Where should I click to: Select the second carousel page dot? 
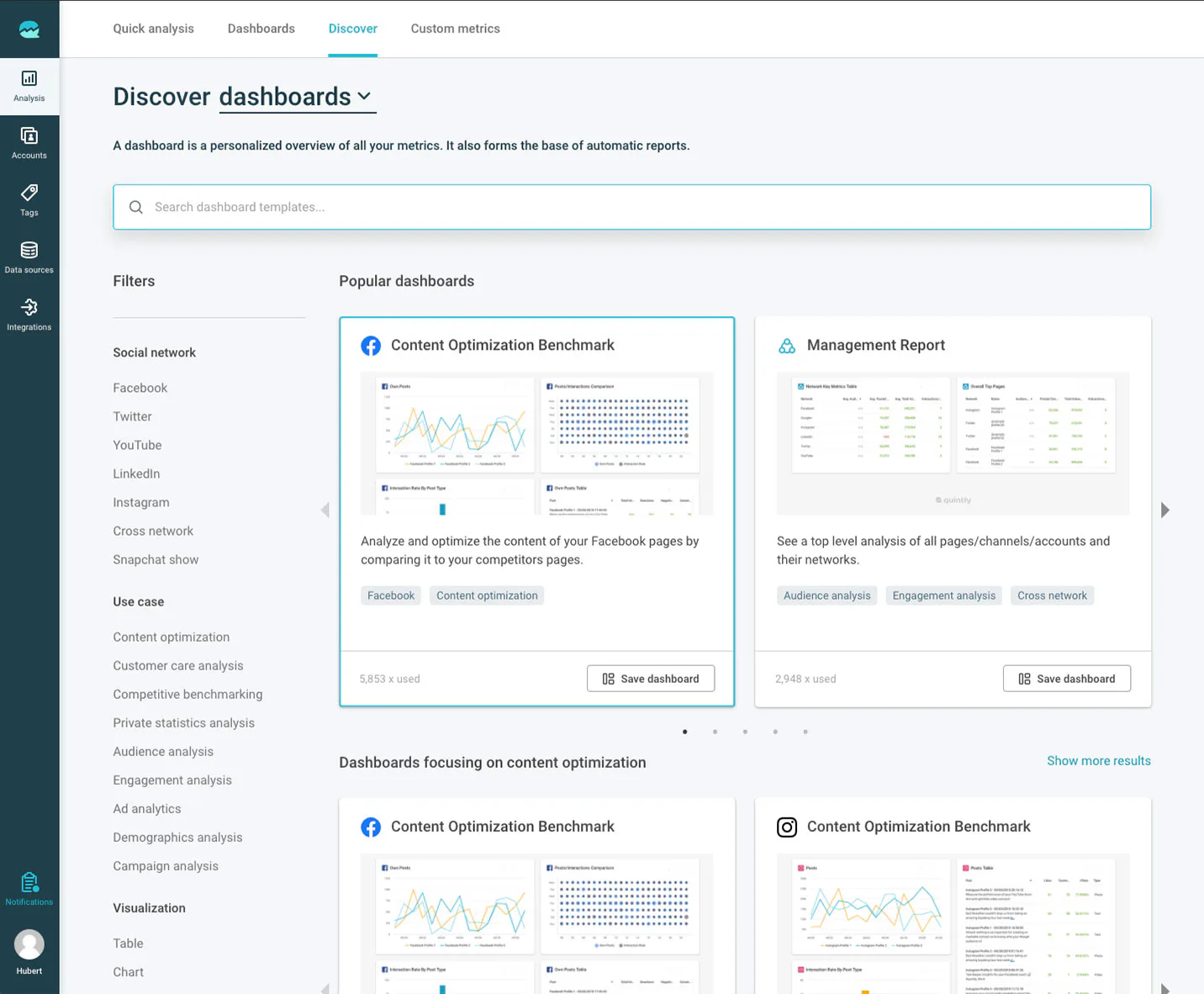[x=715, y=732]
